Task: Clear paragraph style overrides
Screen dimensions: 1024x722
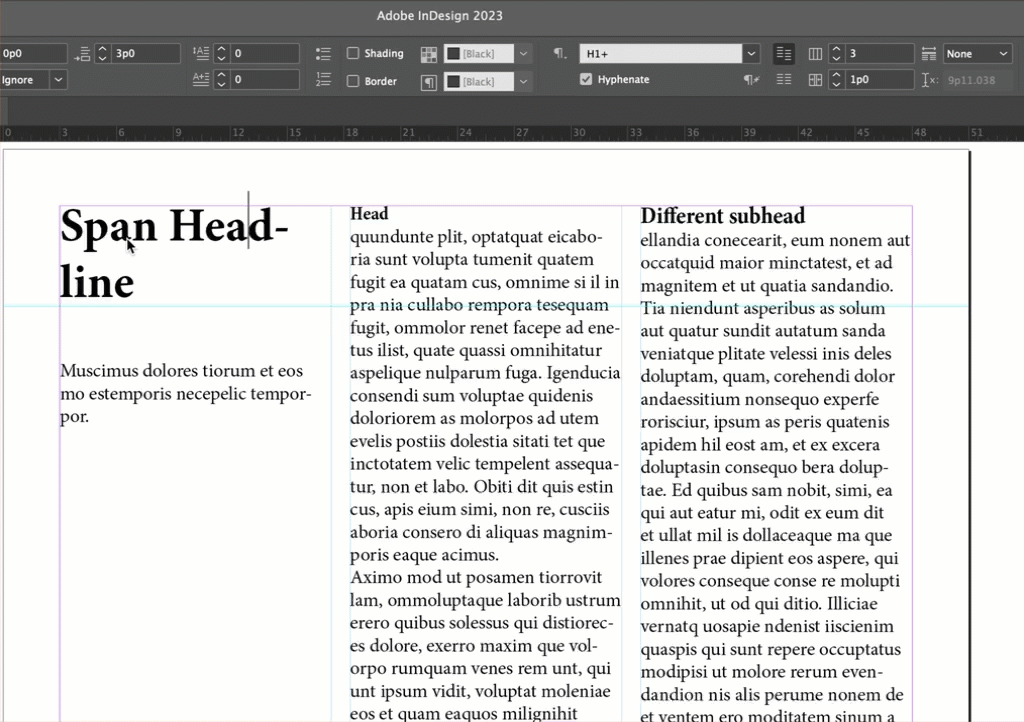Action: tap(752, 80)
